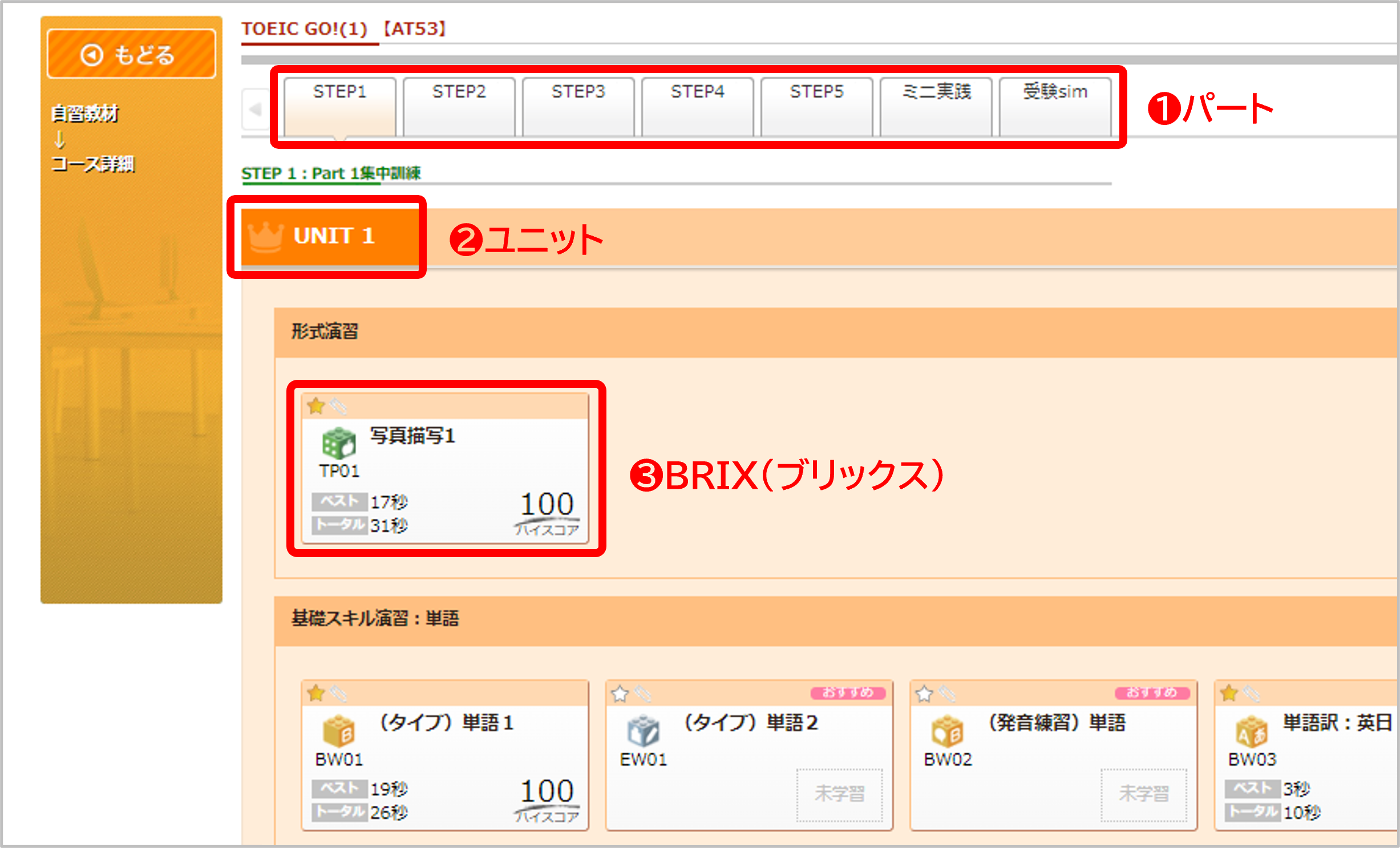
Task: Open the (発音練習) 単語 lesson title
Action: (1057, 723)
